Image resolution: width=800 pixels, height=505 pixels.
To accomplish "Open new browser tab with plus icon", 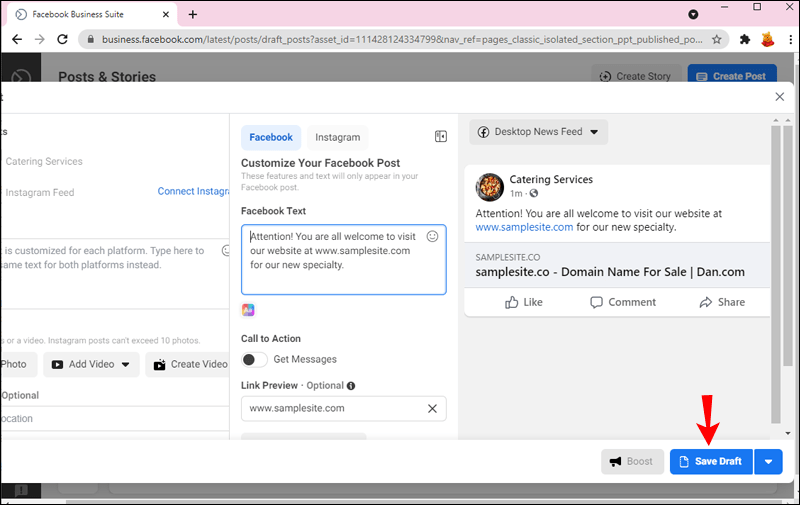I will [x=192, y=14].
